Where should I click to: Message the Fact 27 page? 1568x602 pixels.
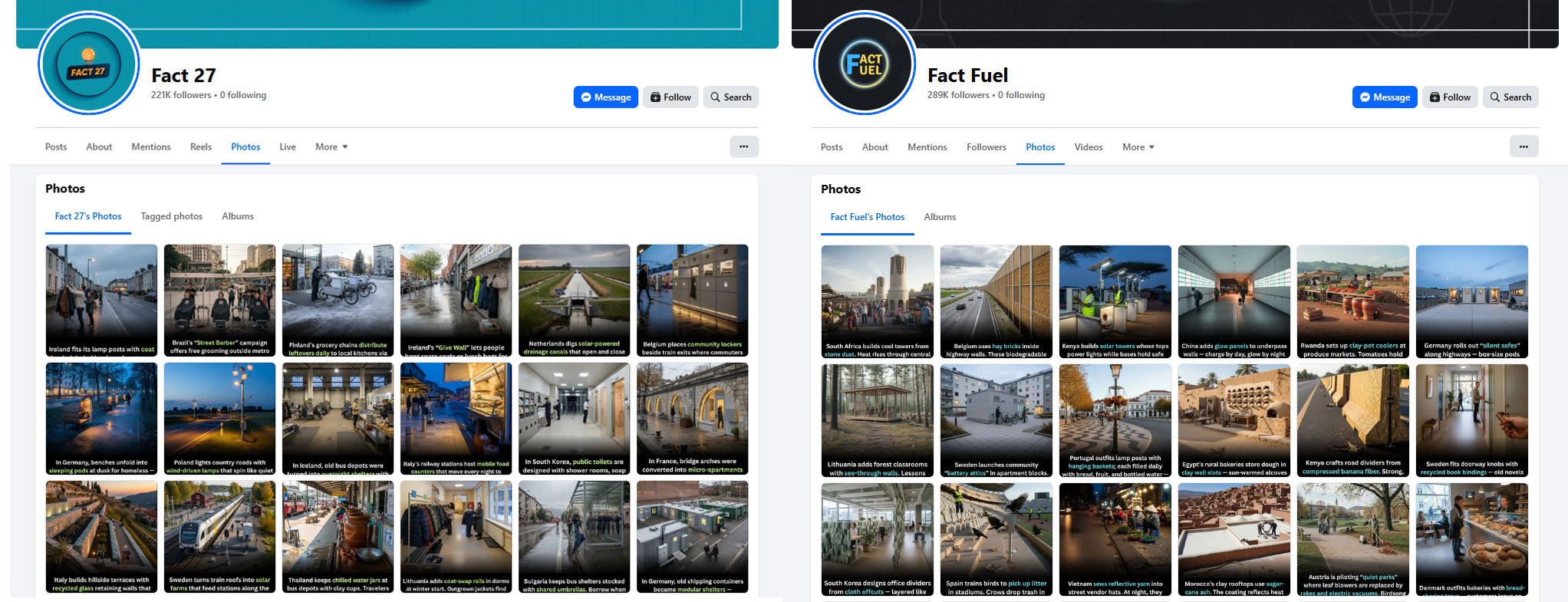point(605,97)
